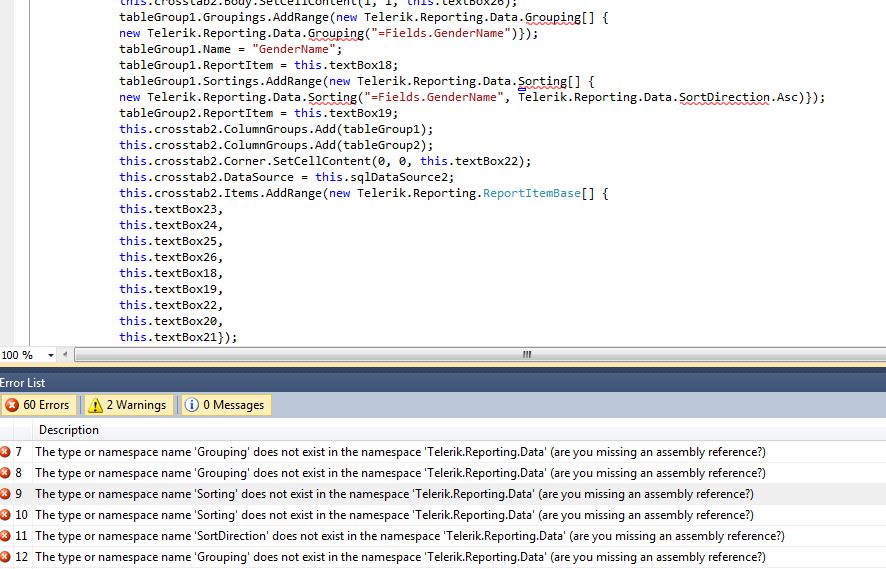886x569 pixels.
Task: Click 'SortDirection' underlined in code
Action: pos(724,97)
